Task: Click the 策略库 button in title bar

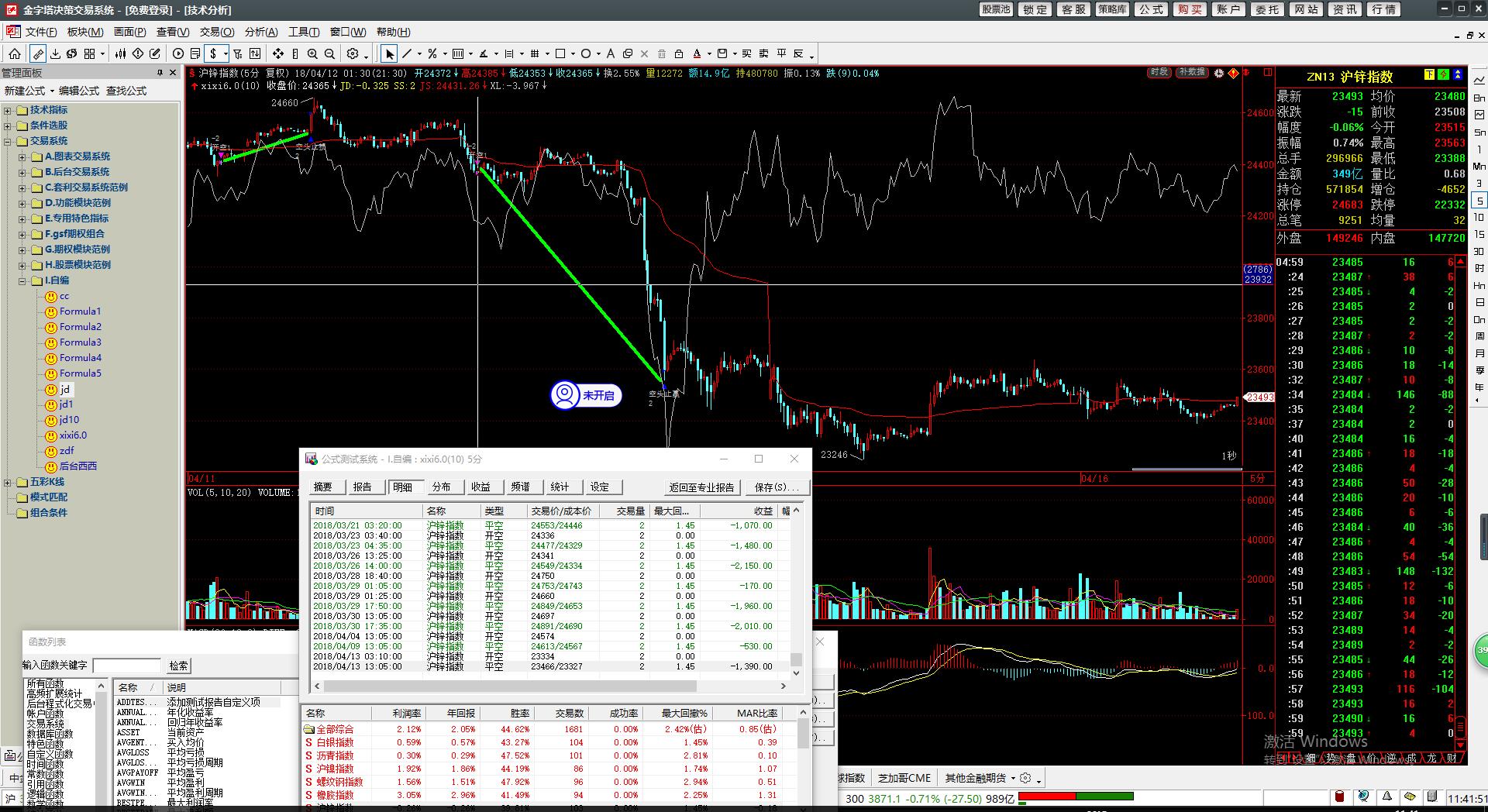Action: pos(1112,9)
